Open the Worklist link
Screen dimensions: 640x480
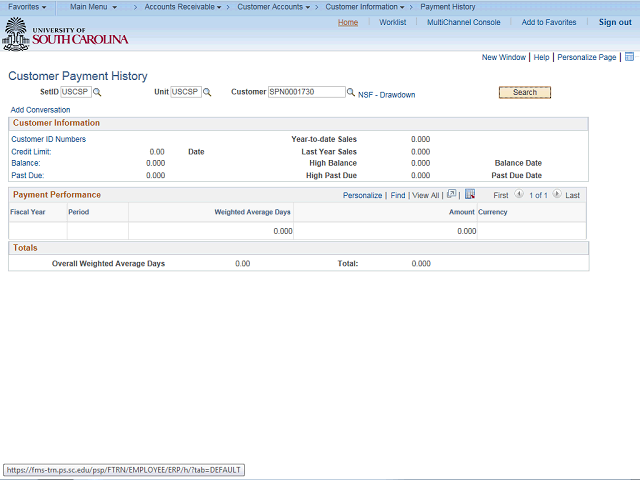pyautogui.click(x=393, y=22)
